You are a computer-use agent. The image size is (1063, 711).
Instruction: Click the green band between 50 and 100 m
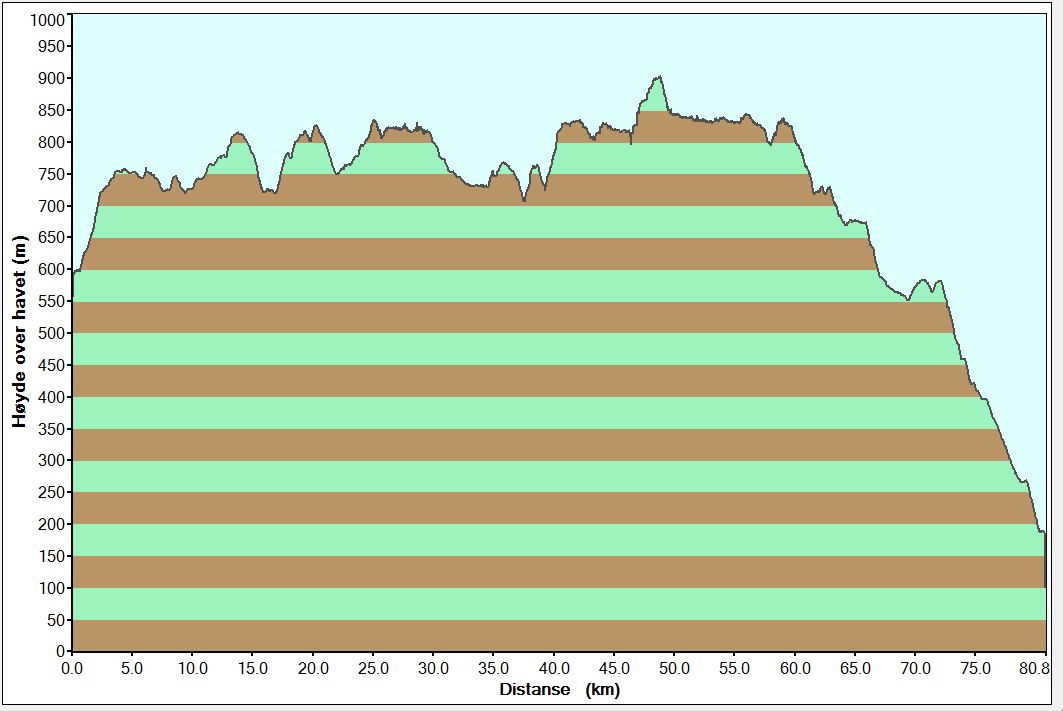pos(559,603)
